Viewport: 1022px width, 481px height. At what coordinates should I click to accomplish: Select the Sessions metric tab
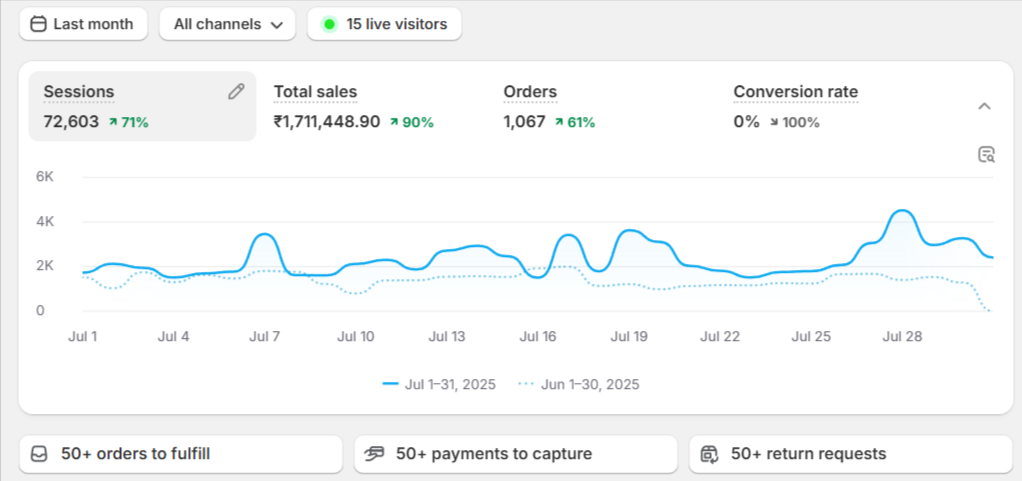tap(140, 106)
